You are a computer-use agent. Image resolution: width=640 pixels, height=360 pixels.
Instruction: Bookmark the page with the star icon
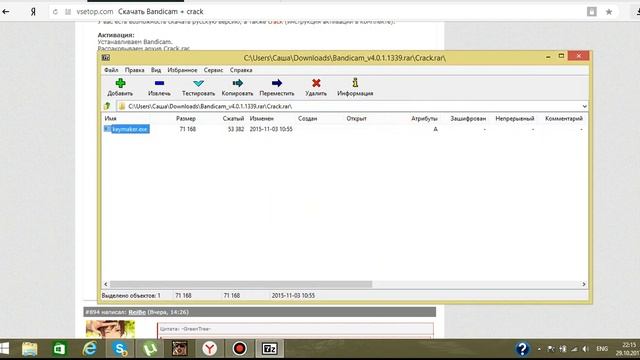pyautogui.click(x=609, y=12)
